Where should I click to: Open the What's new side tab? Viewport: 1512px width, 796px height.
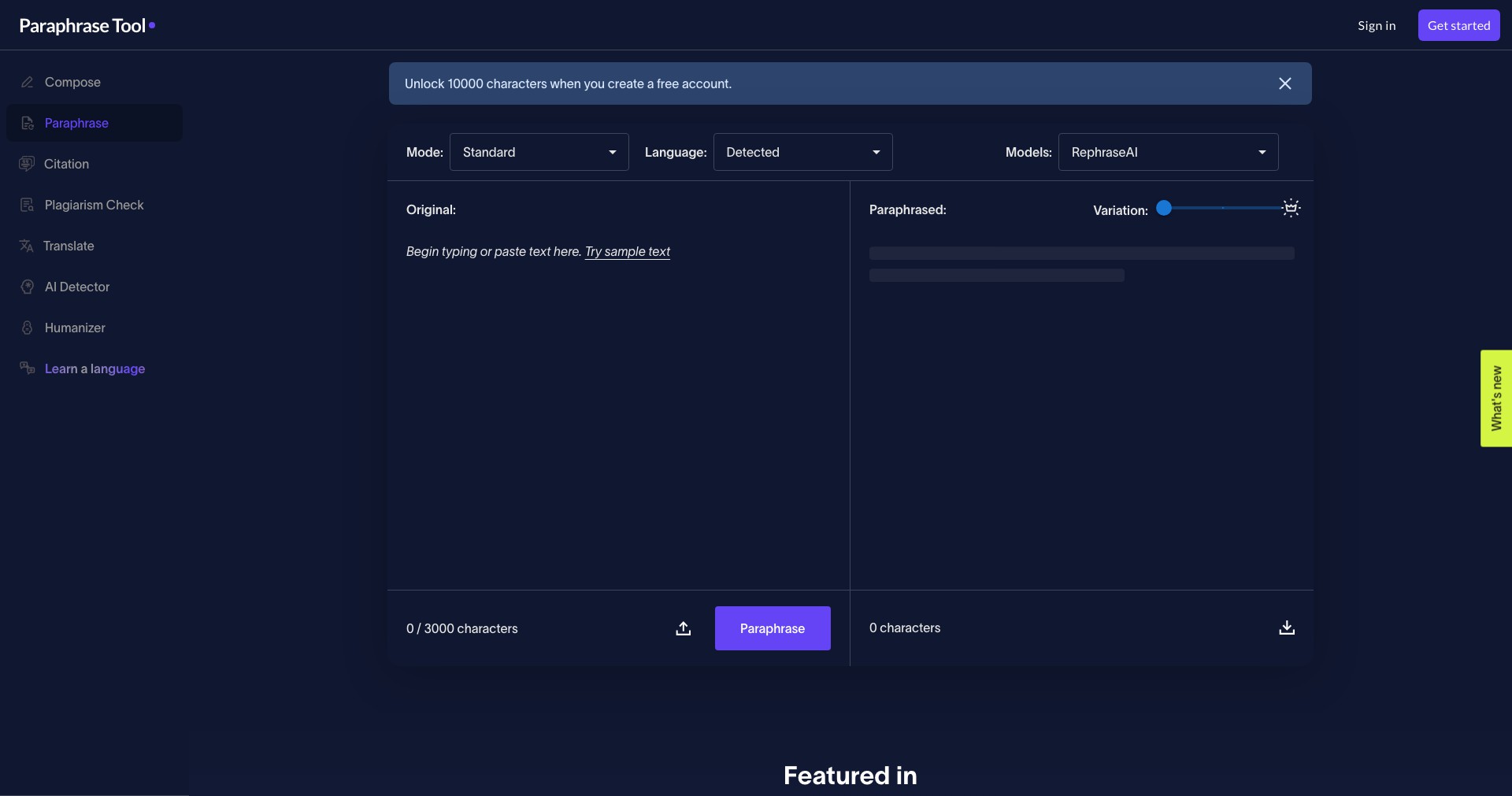[1496, 398]
